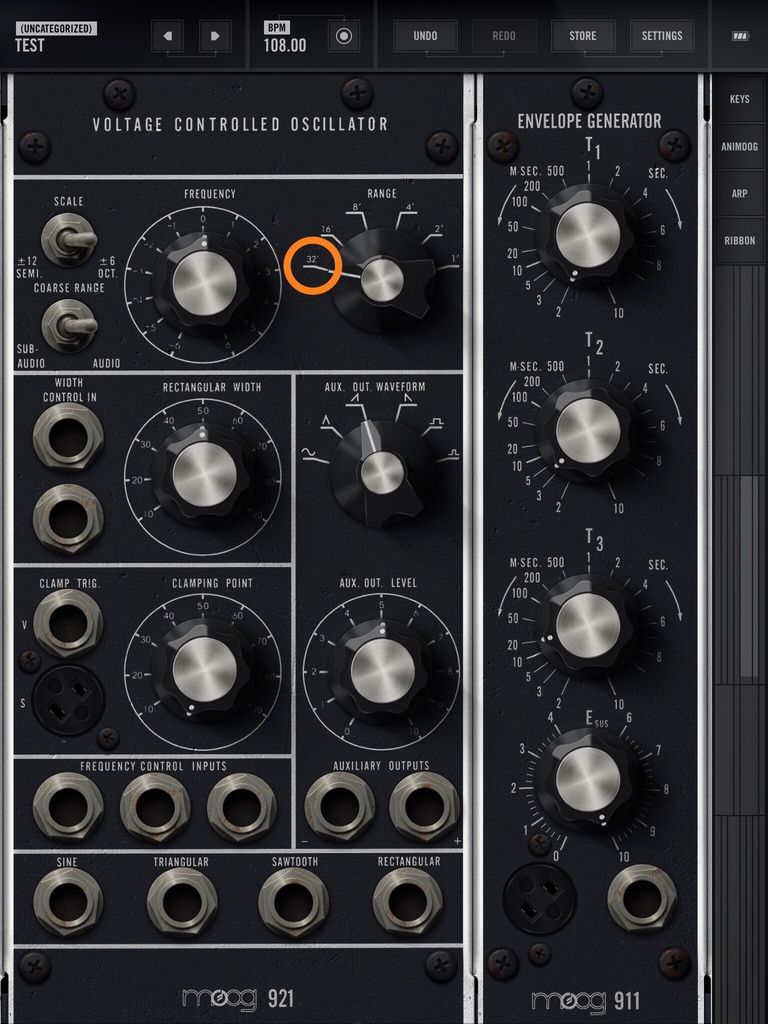Choose the sine wave Aux Out Waveform symbol
Screen dimensions: 768x1024
click(308, 452)
